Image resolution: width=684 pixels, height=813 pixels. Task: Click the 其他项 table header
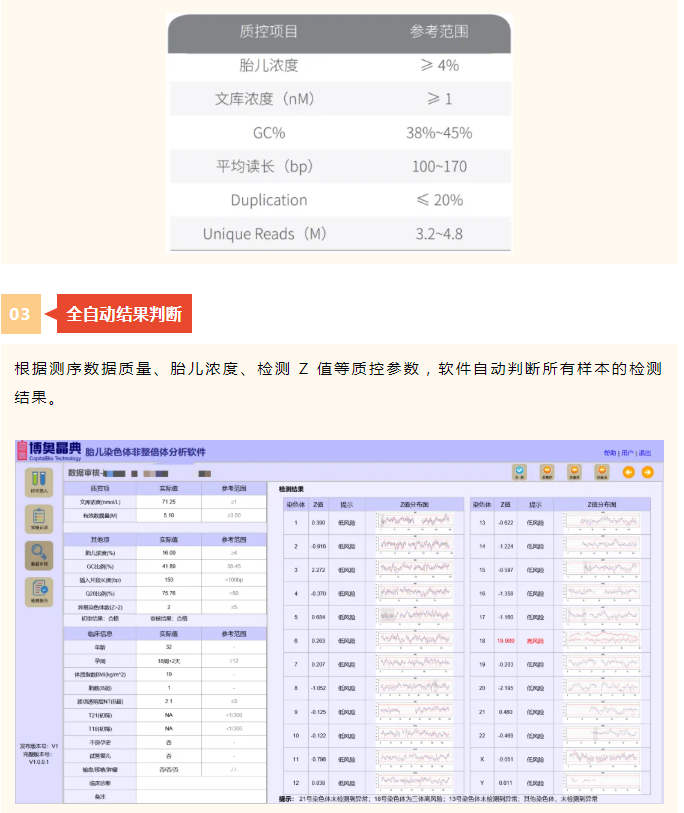(100, 540)
